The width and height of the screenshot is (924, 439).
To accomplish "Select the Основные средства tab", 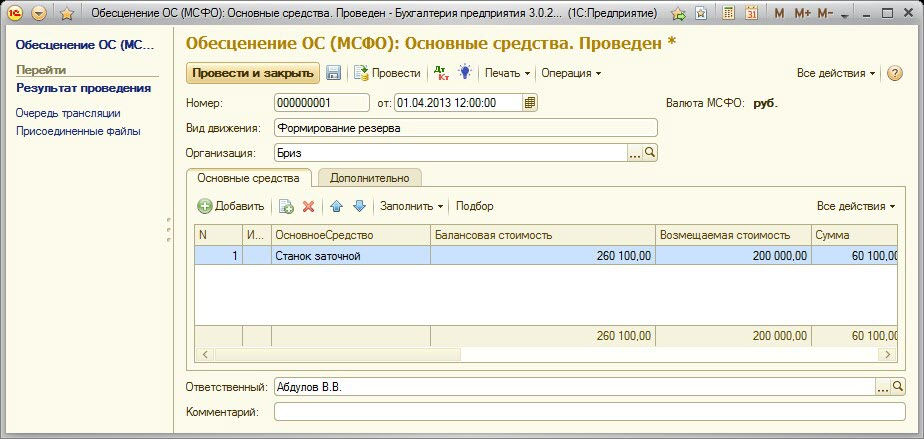I will pos(248,178).
